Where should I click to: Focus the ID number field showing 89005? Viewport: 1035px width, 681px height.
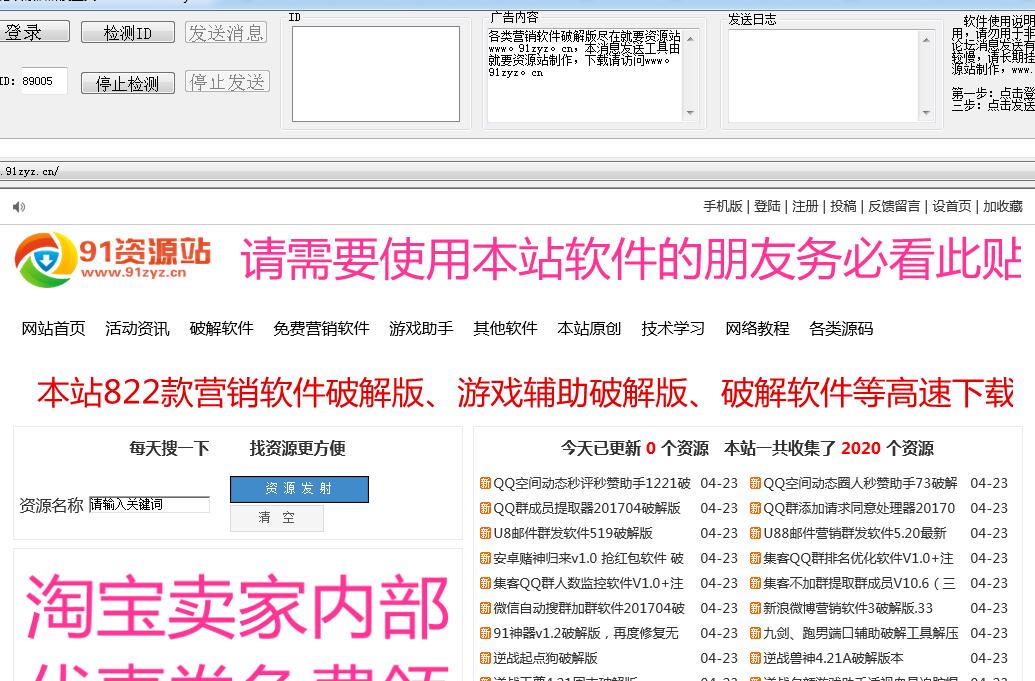44,81
